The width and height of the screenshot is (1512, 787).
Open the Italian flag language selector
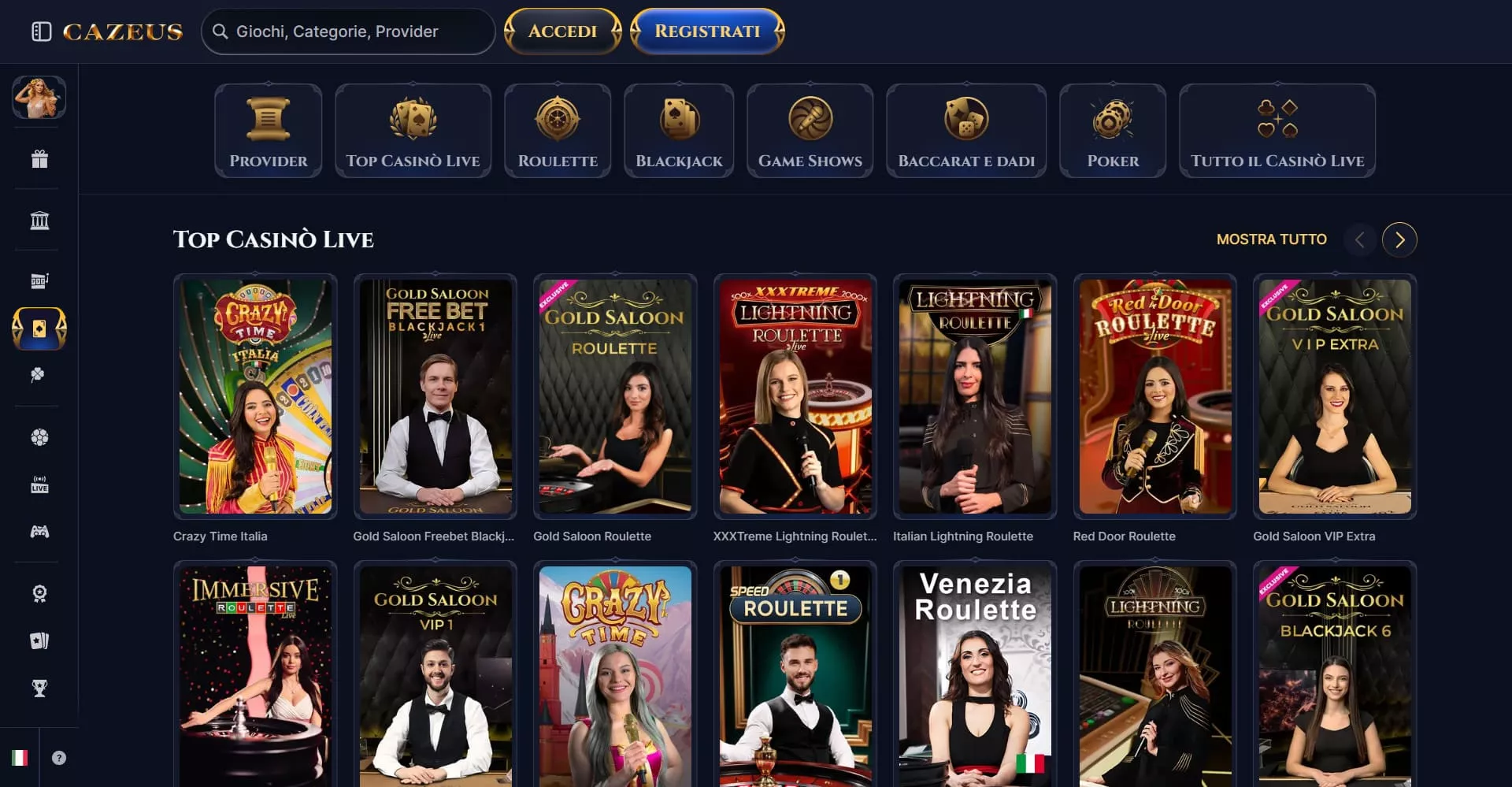click(20, 758)
